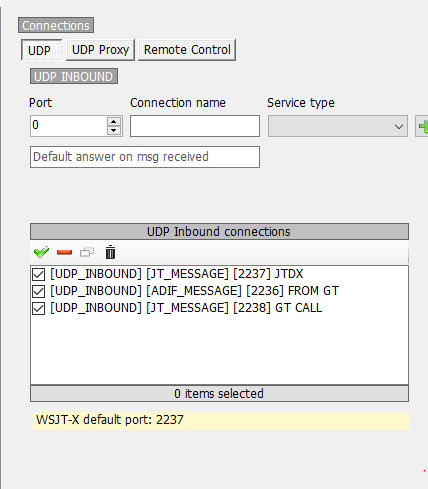Image resolution: width=428 pixels, height=489 pixels.
Task: Click the Connections section label
Action: pos(56,25)
